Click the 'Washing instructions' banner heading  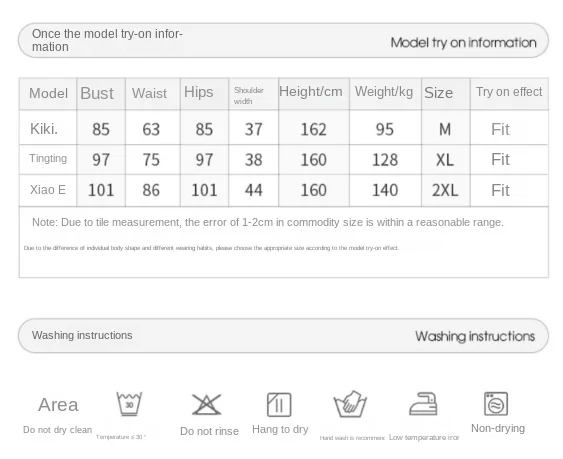[x=283, y=335]
